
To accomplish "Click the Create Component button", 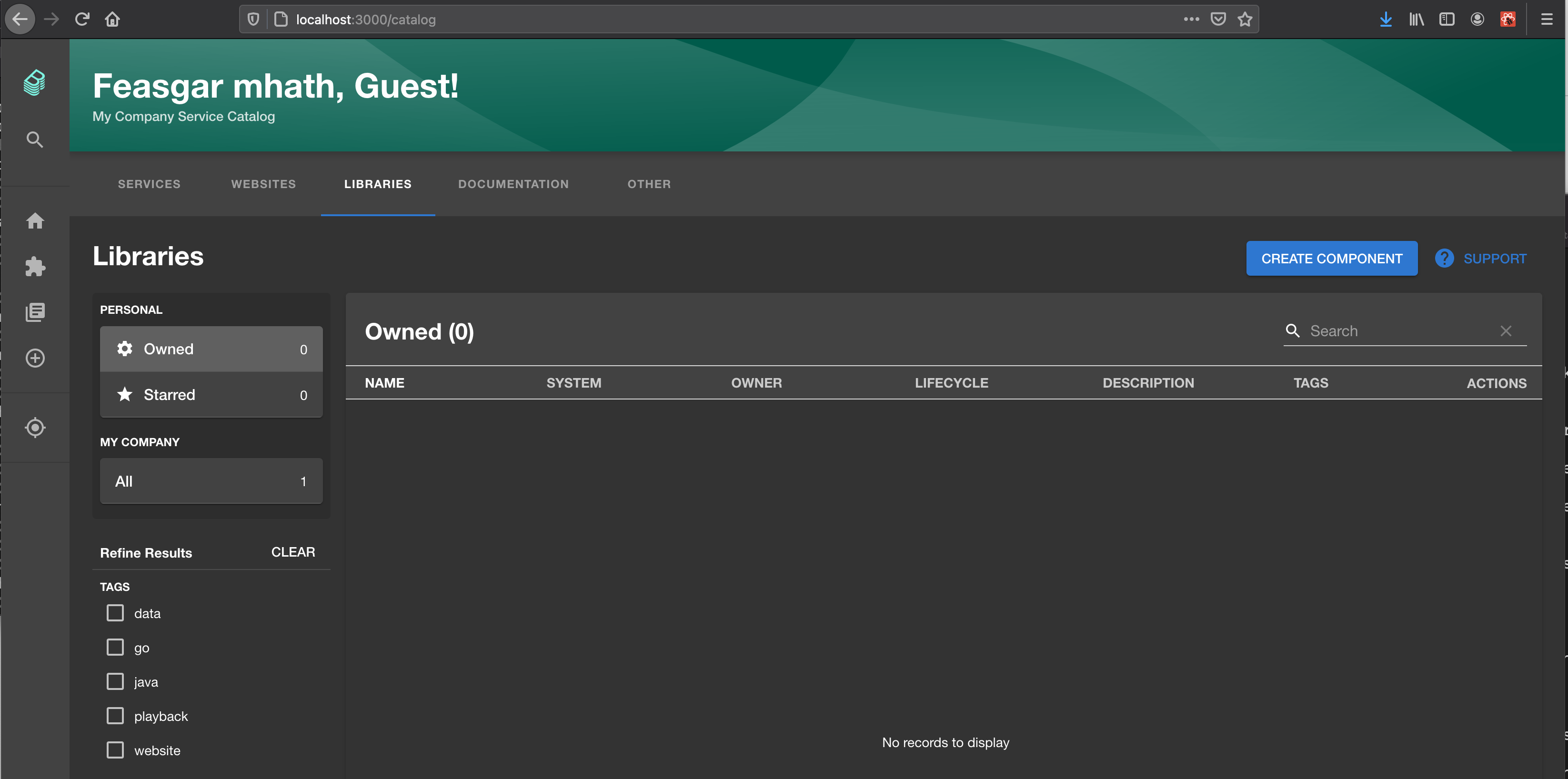I will (x=1332, y=258).
